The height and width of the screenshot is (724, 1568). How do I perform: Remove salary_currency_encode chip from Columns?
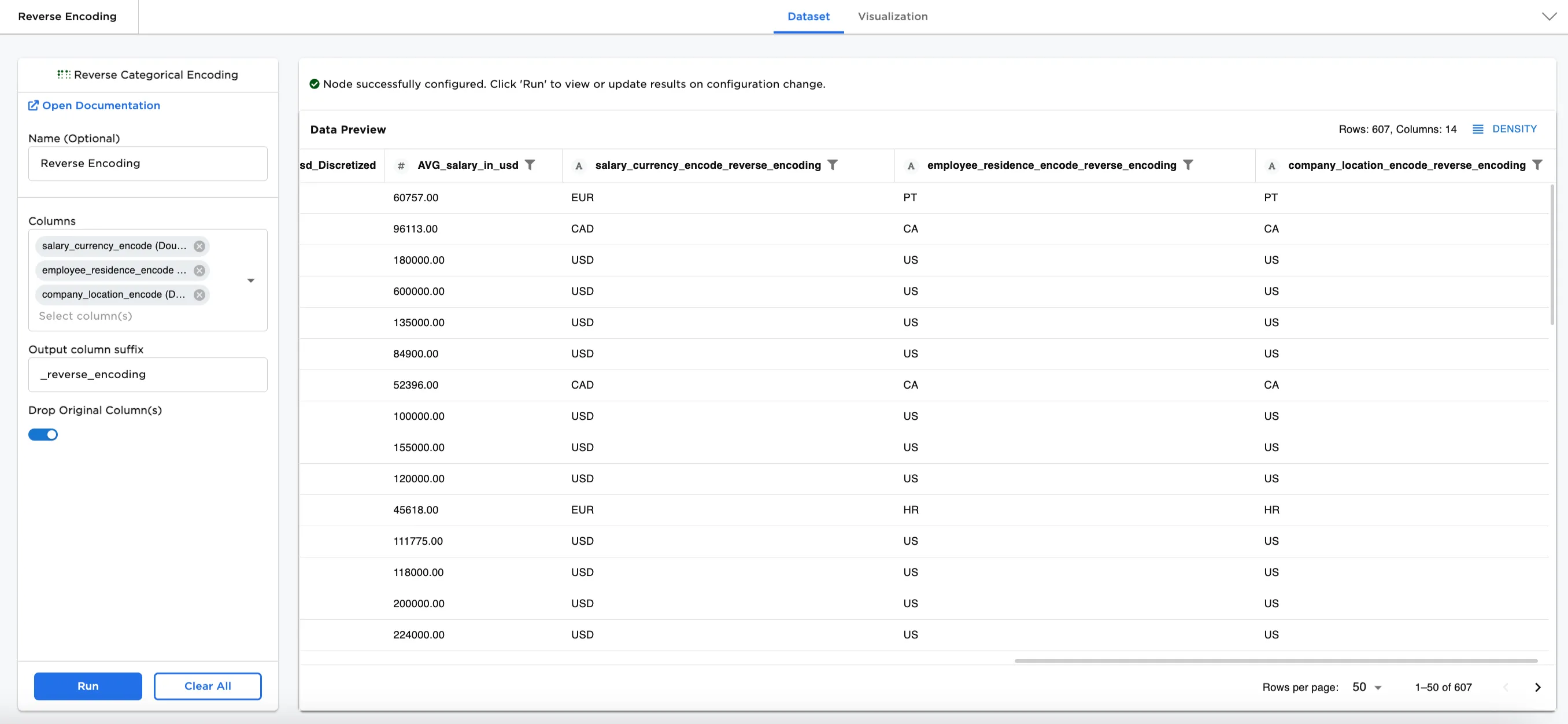click(x=199, y=246)
